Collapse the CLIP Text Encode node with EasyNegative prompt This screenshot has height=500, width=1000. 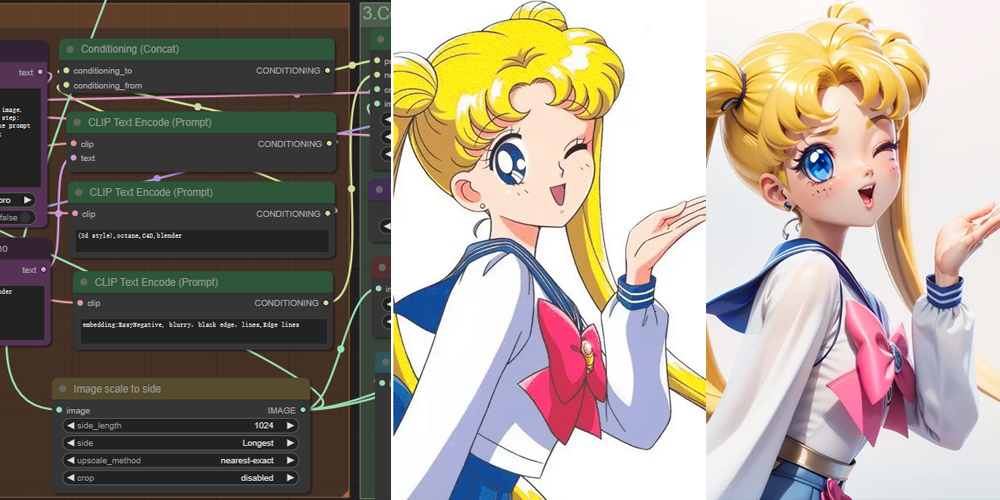tap(84, 282)
